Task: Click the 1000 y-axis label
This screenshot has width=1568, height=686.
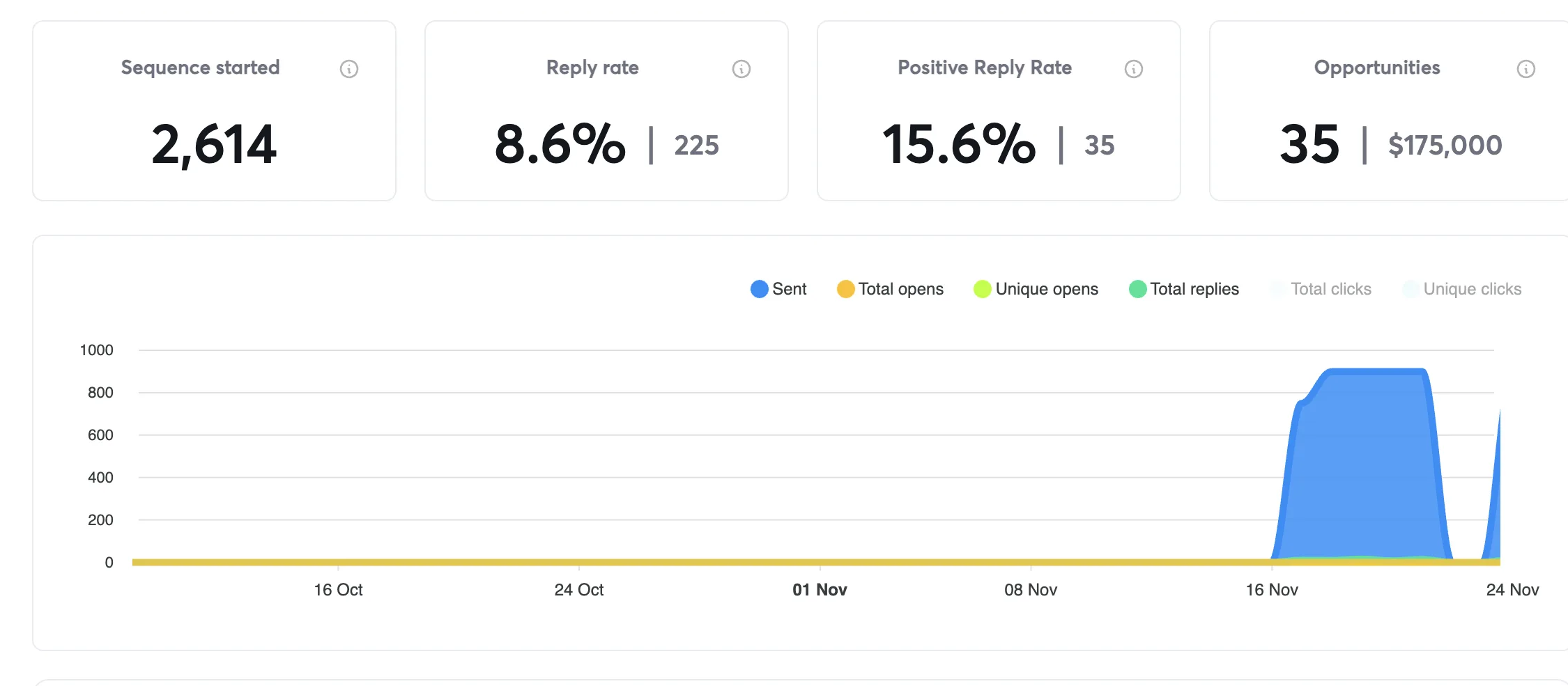Action: click(96, 350)
